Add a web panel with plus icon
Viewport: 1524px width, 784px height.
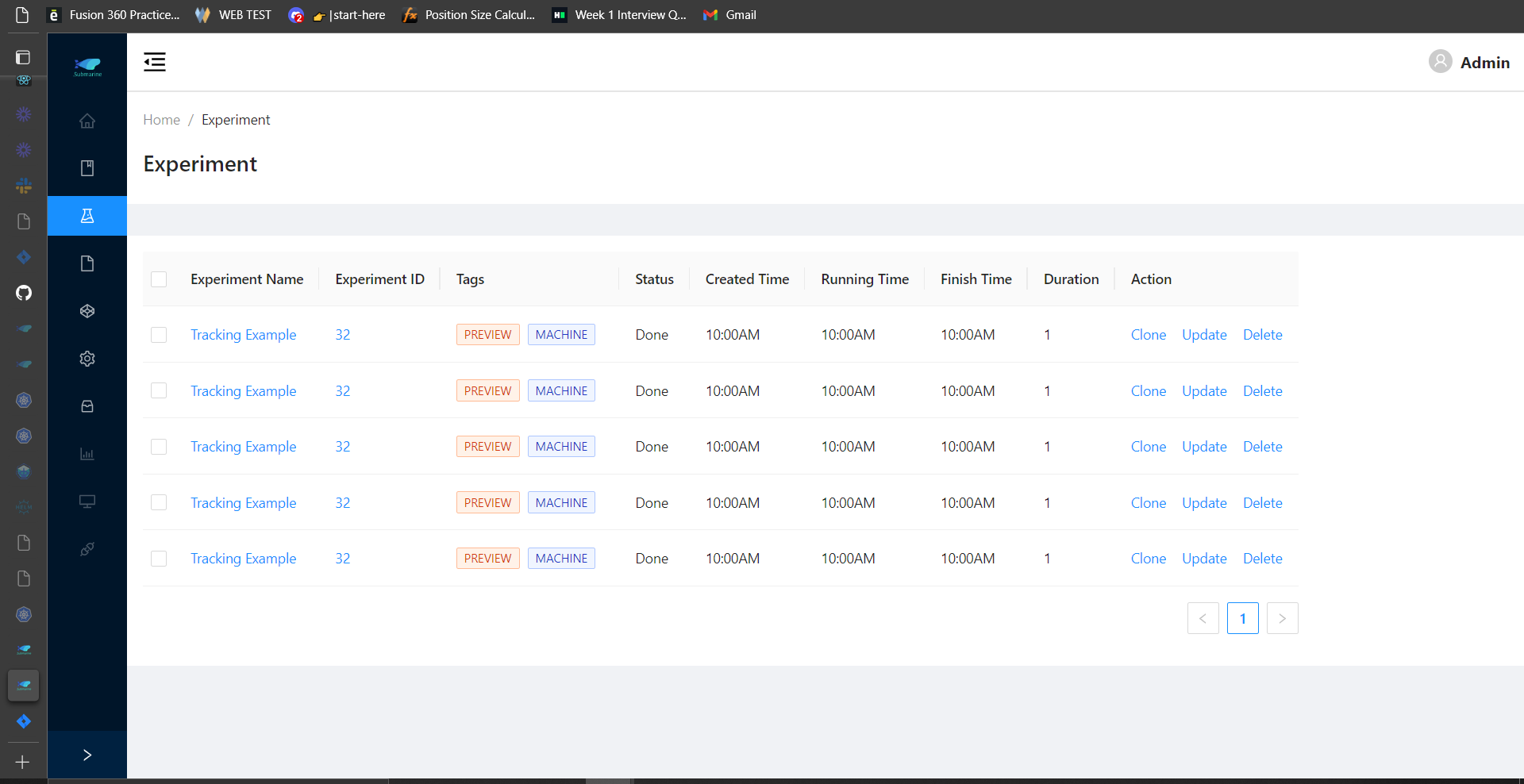(x=23, y=762)
